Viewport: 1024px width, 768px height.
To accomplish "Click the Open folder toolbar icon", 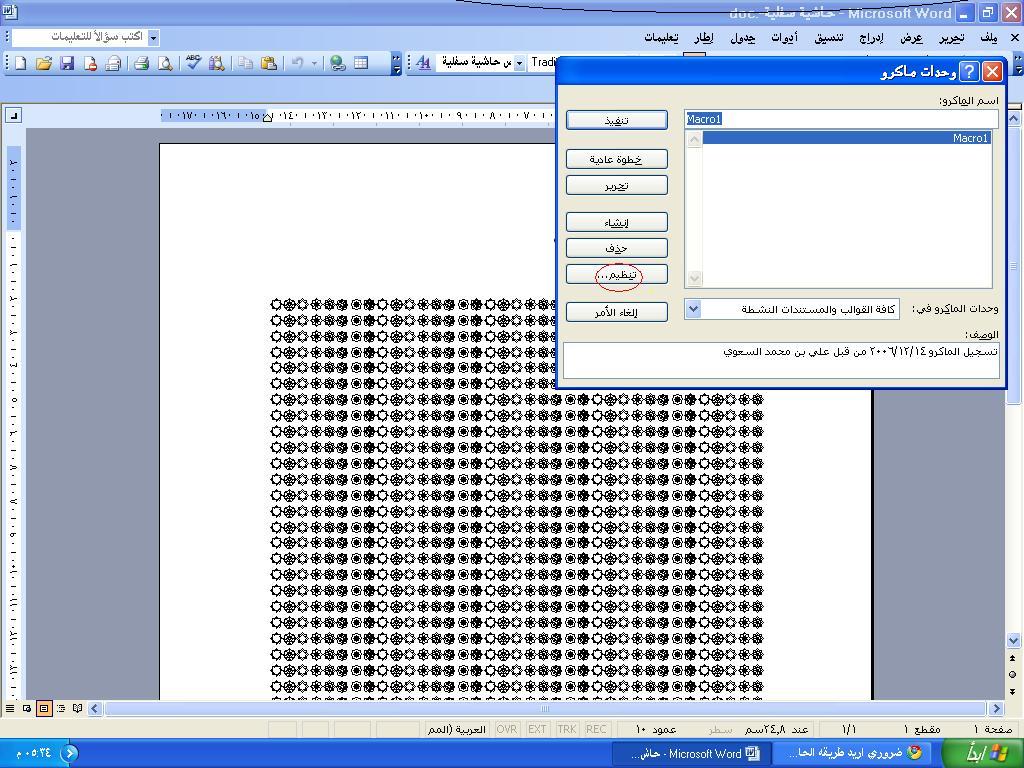I will pos(44,63).
